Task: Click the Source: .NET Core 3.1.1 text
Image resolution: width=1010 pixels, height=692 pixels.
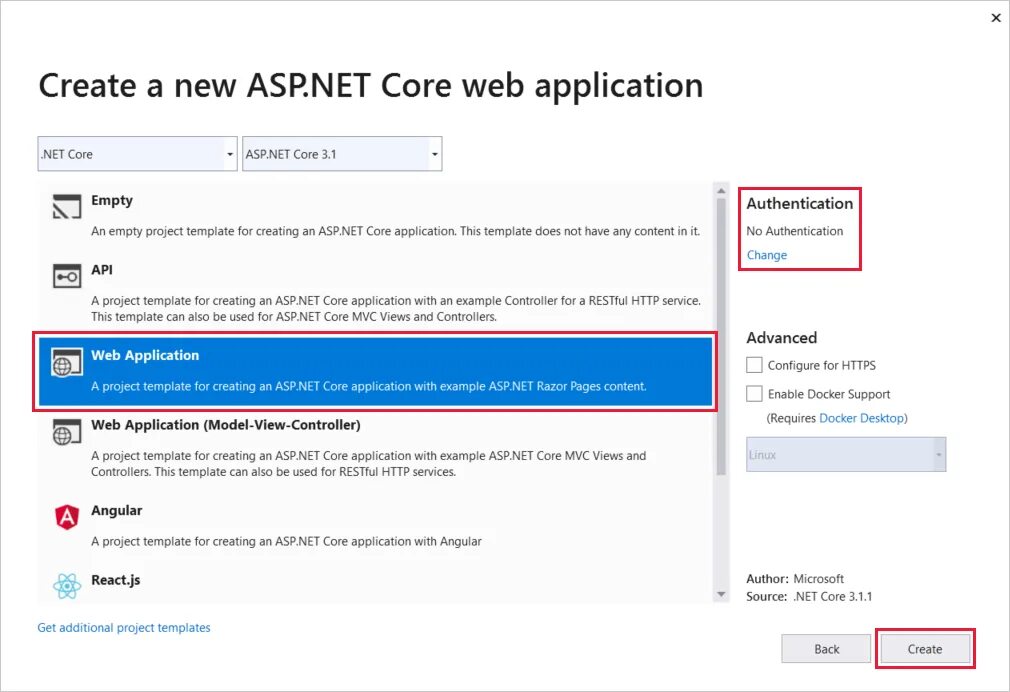Action: 809,597
